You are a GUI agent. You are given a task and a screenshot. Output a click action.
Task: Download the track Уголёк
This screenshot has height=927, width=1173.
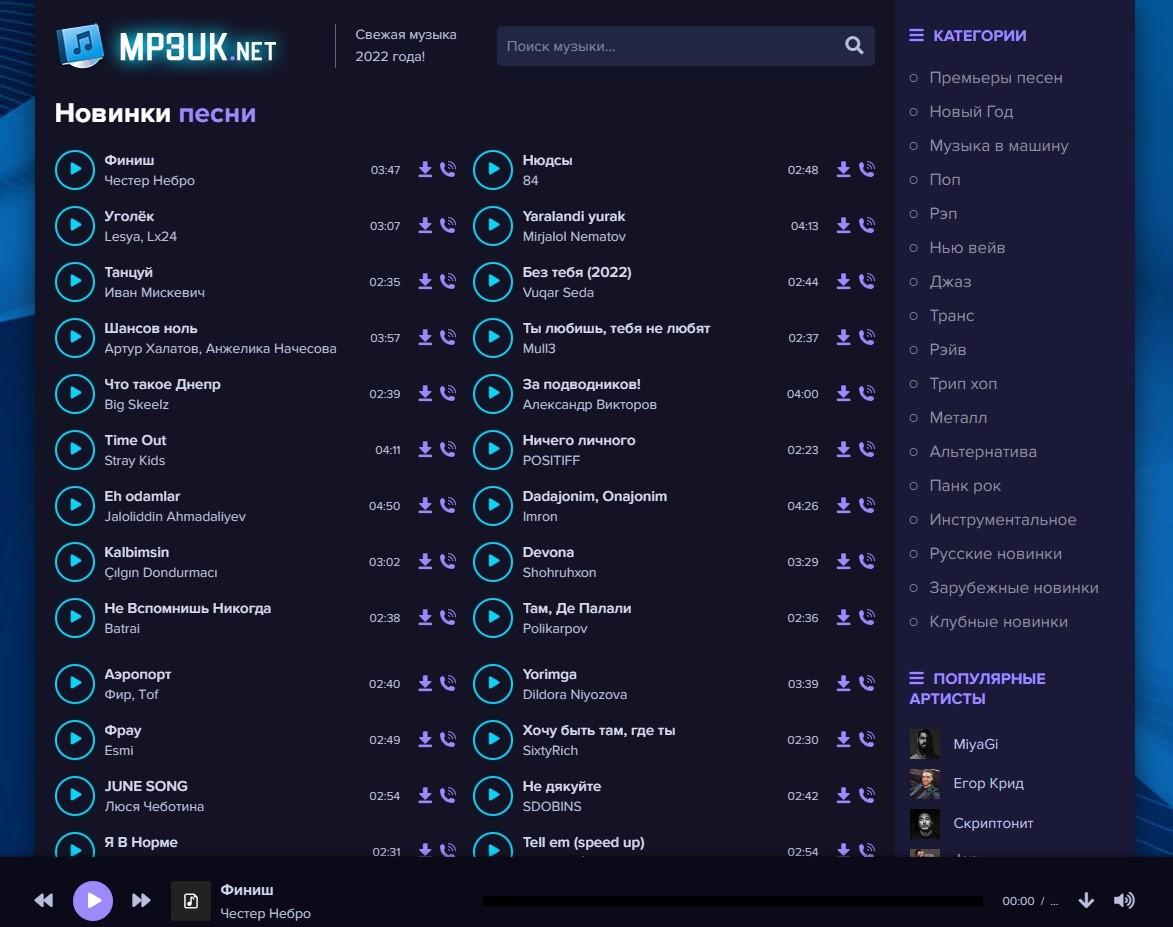(425, 226)
